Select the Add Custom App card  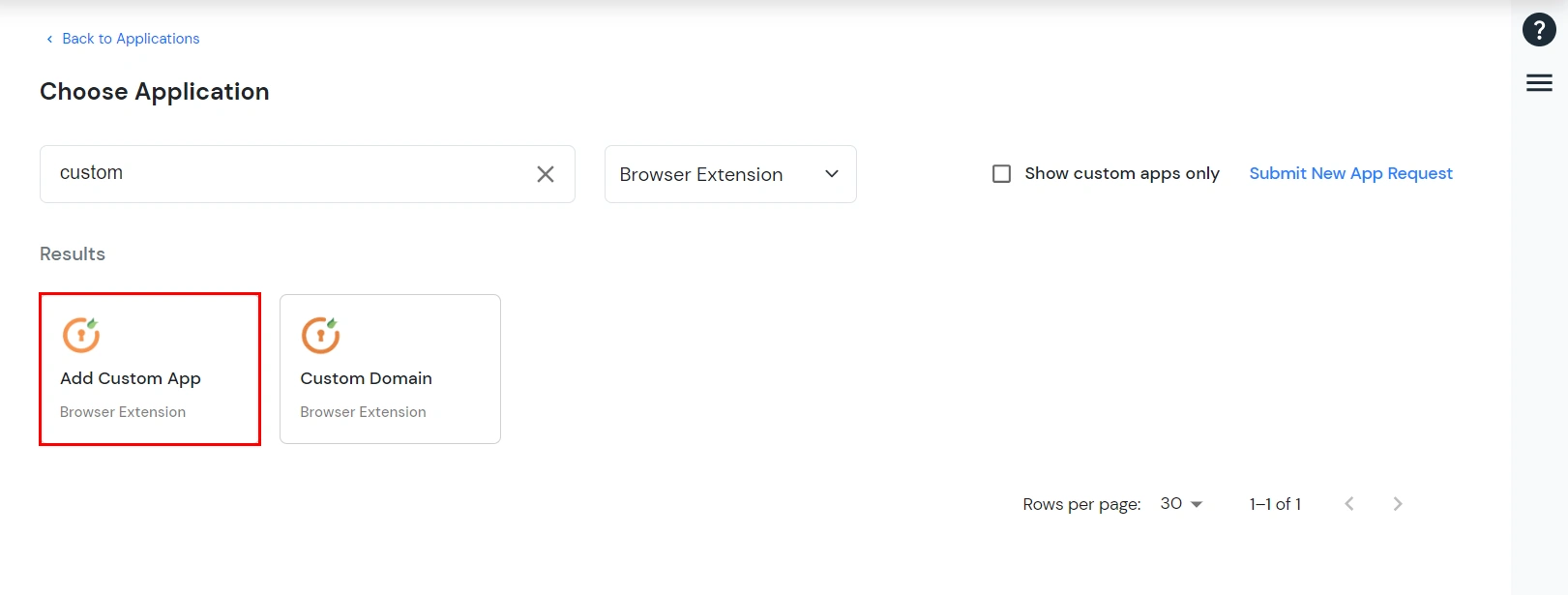click(149, 369)
